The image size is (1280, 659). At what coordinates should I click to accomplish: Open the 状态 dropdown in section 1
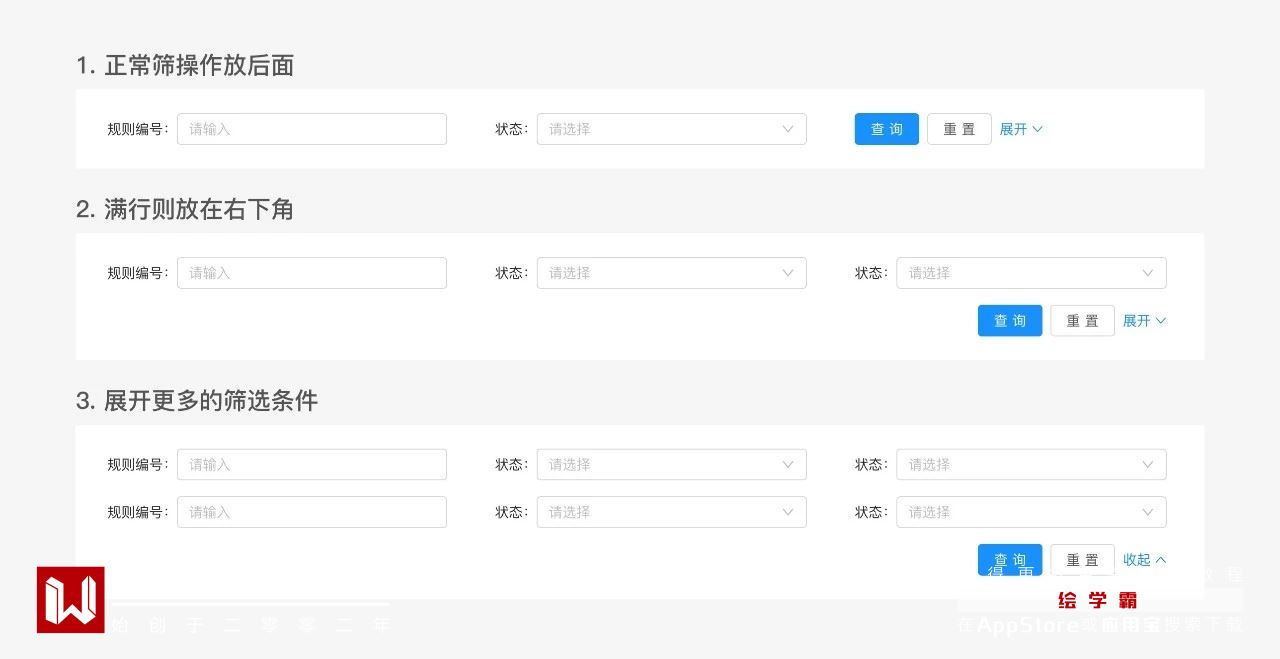[671, 129]
